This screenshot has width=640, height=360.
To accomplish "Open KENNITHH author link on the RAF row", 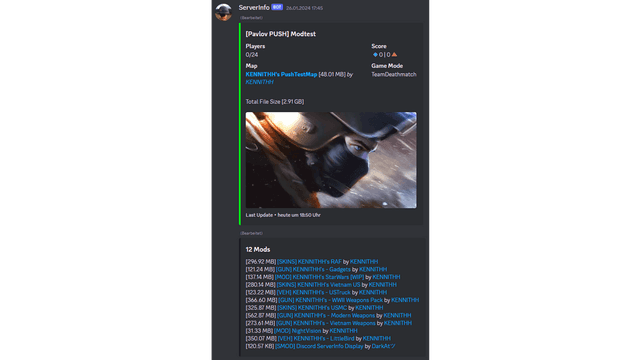I will click(x=364, y=262).
